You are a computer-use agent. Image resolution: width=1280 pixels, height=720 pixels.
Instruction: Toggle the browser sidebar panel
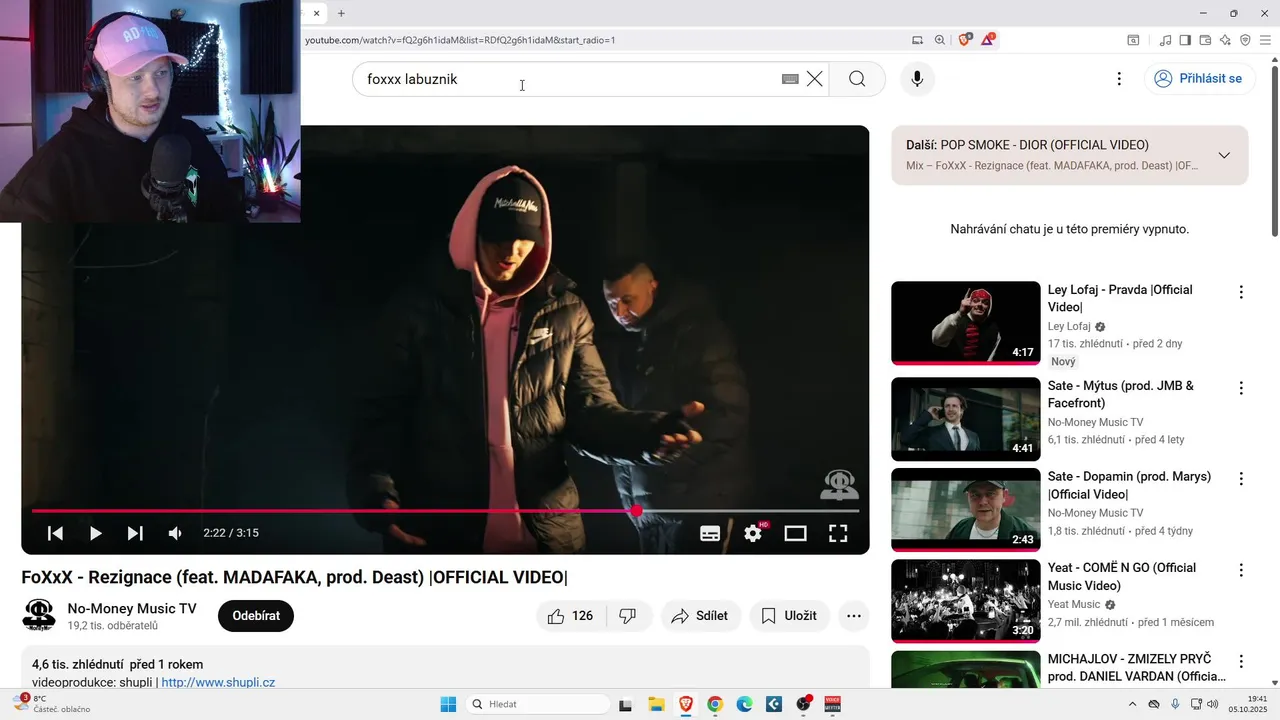(x=1185, y=40)
